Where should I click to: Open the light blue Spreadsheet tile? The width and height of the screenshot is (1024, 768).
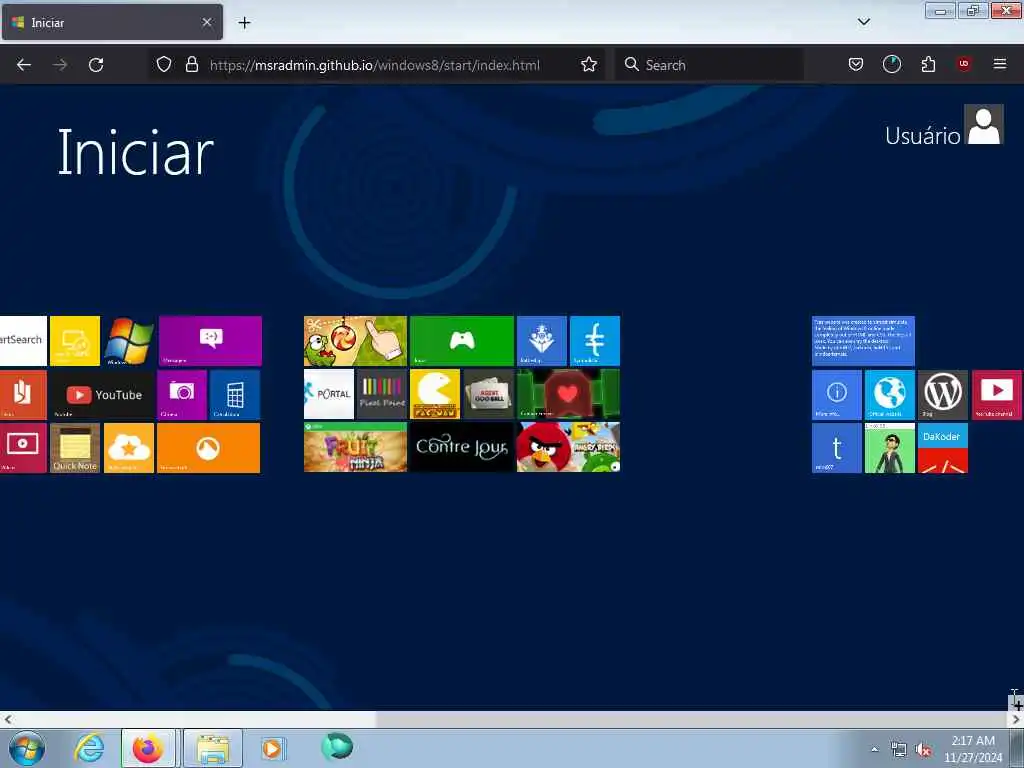(x=594, y=341)
